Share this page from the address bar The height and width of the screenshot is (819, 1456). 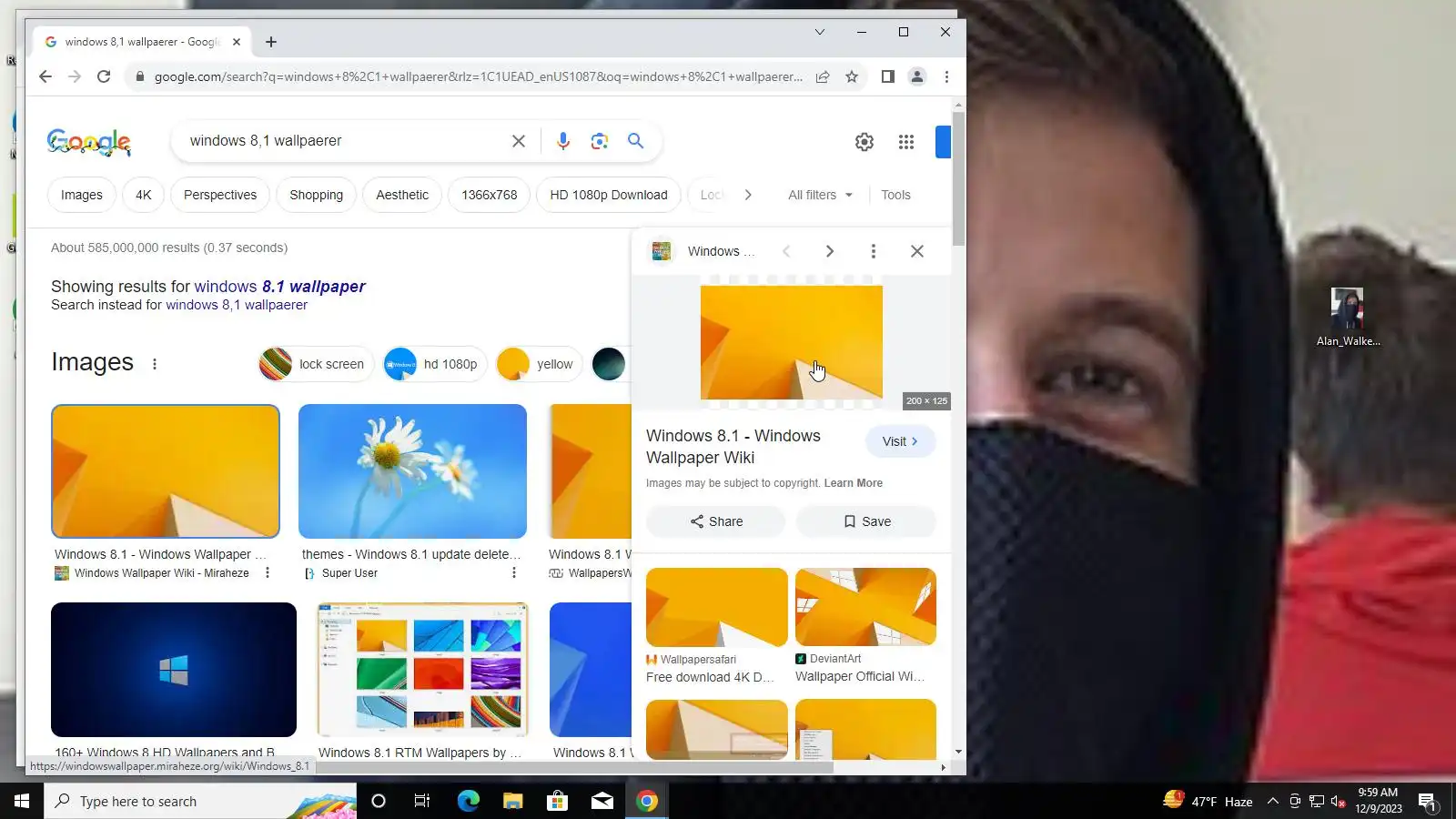[x=823, y=77]
